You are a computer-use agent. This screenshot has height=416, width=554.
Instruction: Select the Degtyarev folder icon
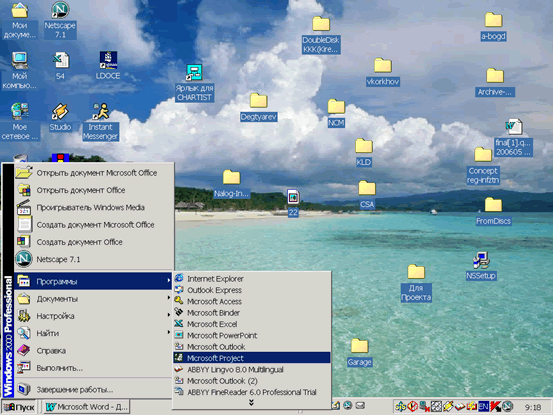click(x=258, y=107)
